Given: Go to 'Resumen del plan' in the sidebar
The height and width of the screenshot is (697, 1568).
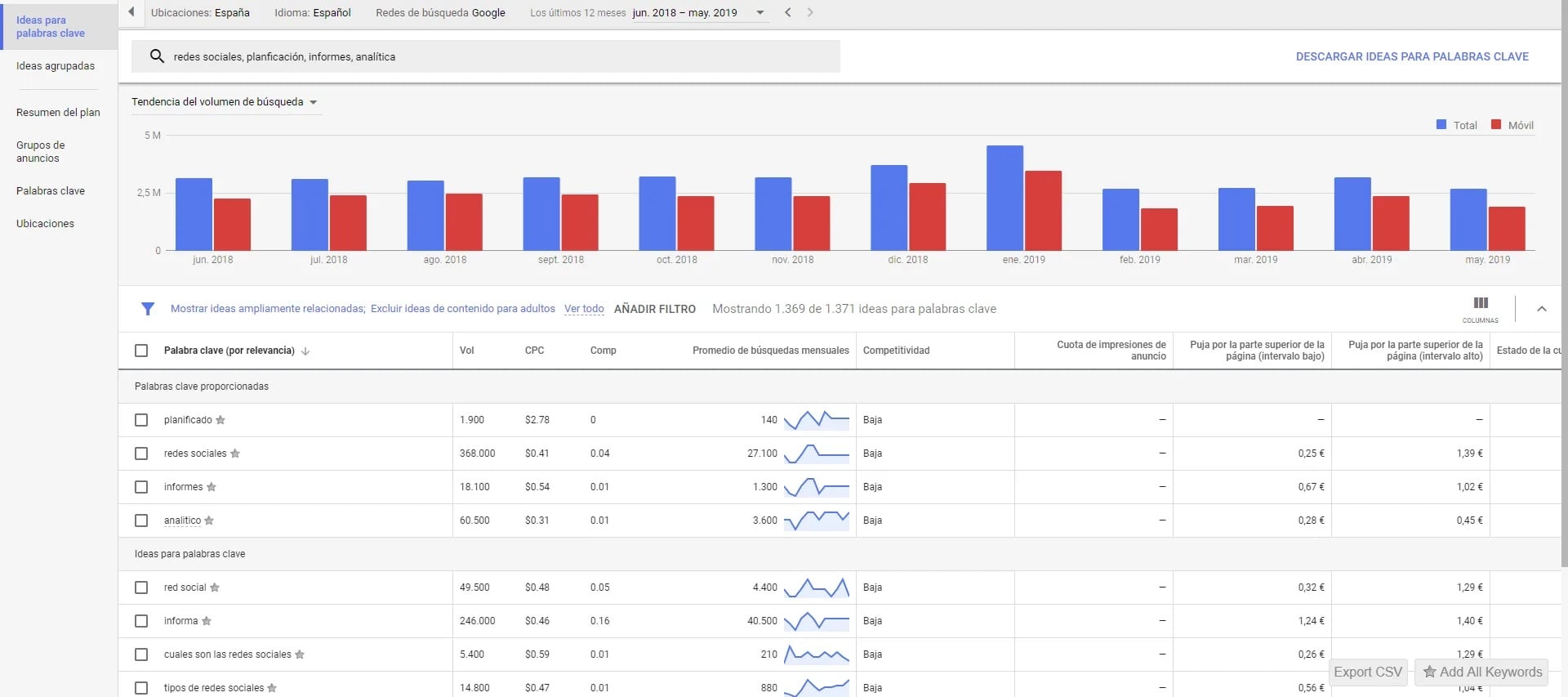Looking at the screenshot, I should point(58,113).
